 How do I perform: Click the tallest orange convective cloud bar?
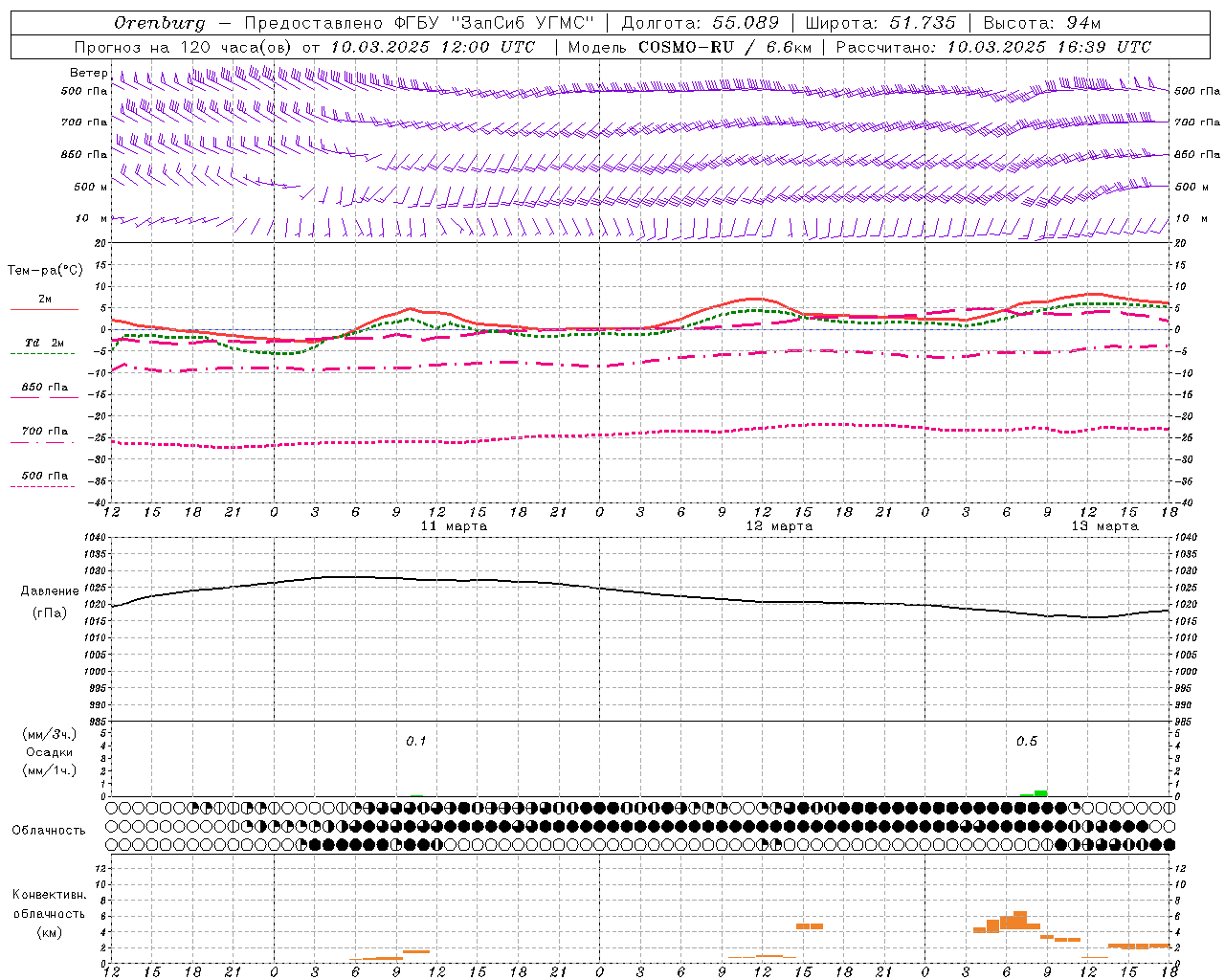tap(1020, 920)
